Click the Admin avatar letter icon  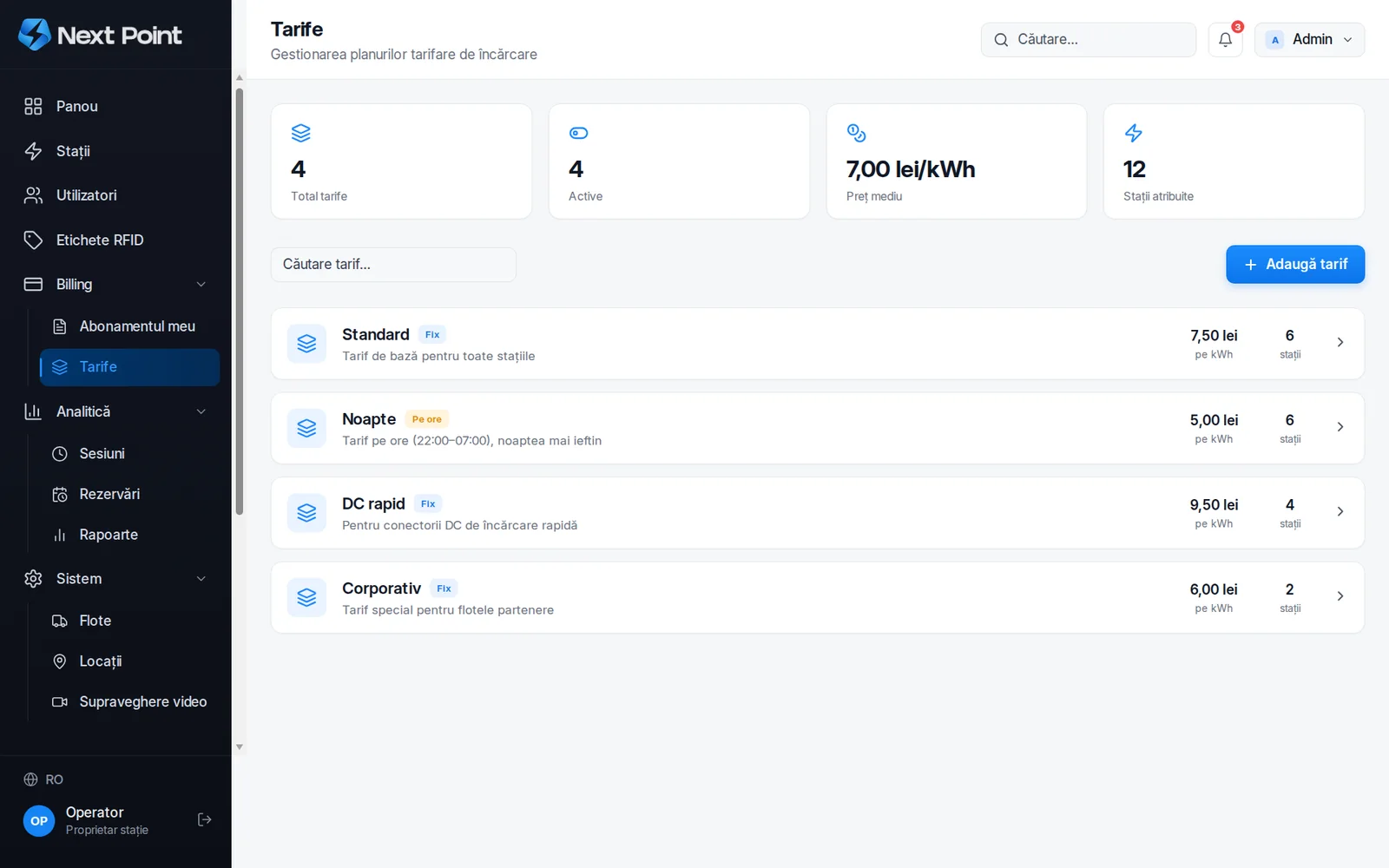(1274, 40)
